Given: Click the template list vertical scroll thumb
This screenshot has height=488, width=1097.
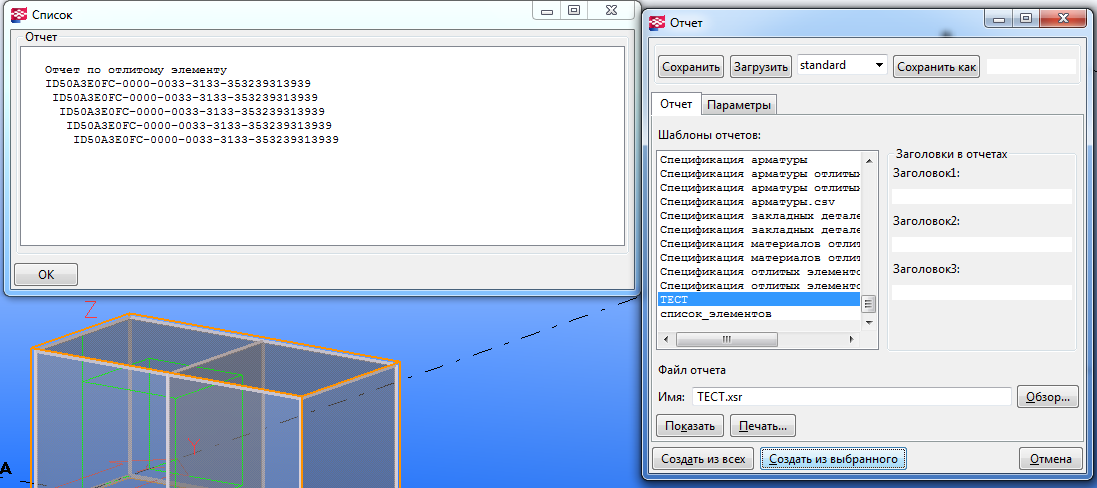Looking at the screenshot, I should (x=868, y=304).
